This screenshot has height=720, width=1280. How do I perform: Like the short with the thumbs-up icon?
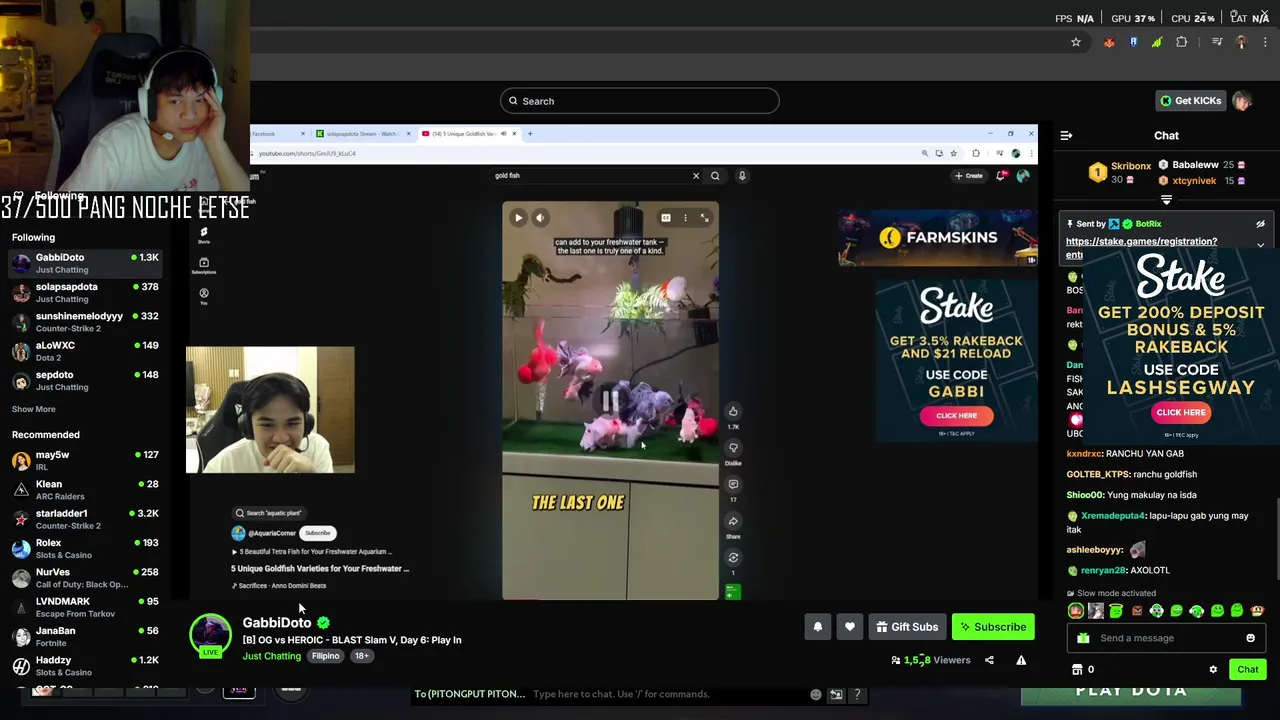point(733,411)
